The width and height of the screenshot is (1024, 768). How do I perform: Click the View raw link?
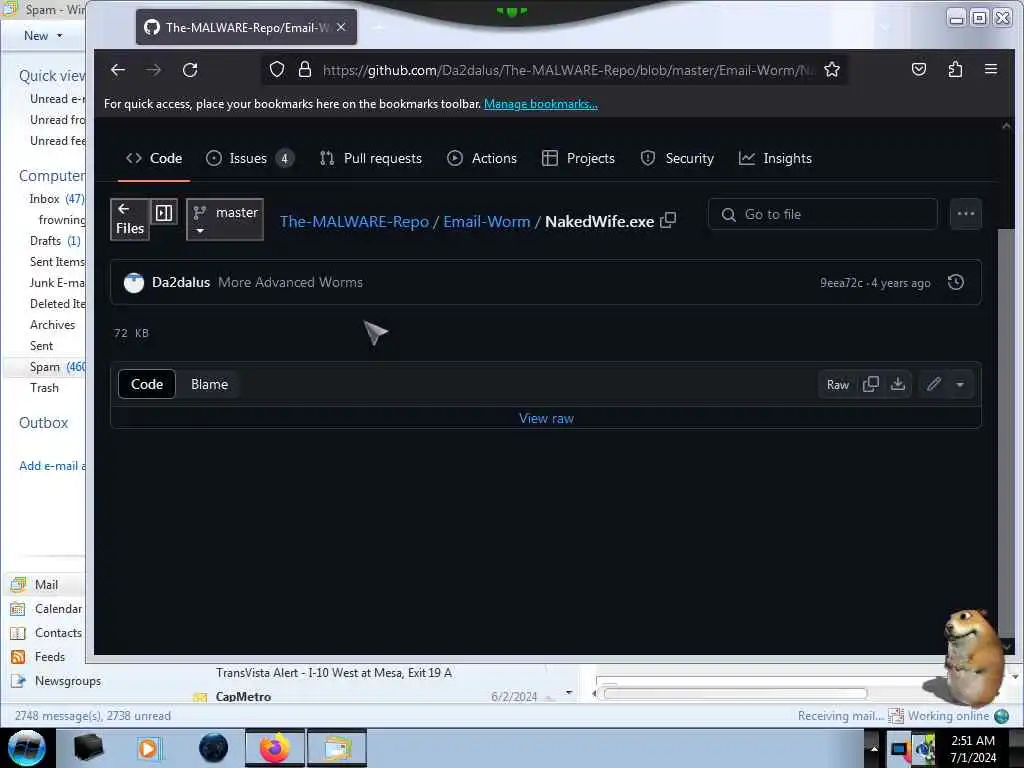(546, 419)
